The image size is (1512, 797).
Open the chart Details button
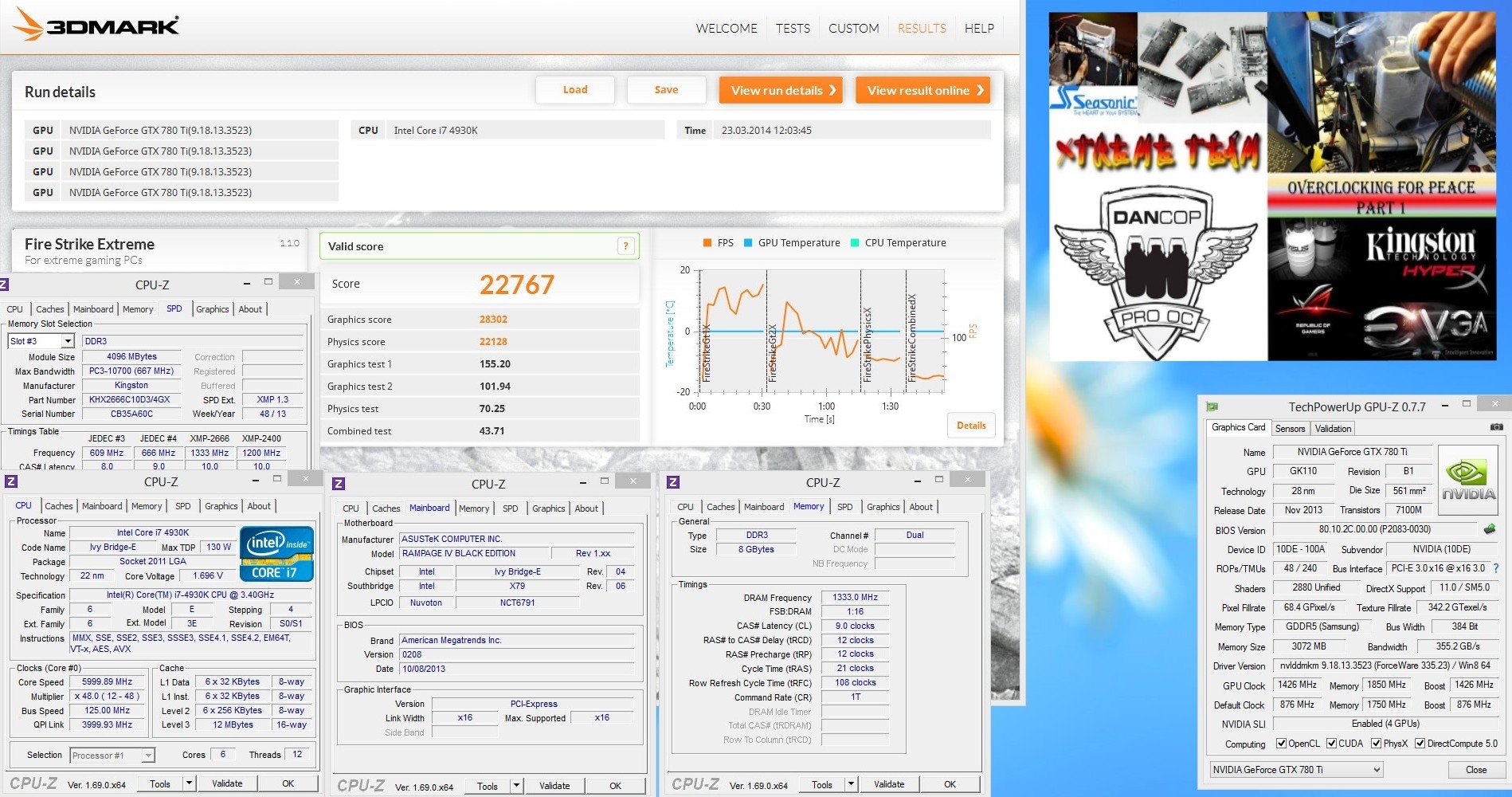(971, 426)
